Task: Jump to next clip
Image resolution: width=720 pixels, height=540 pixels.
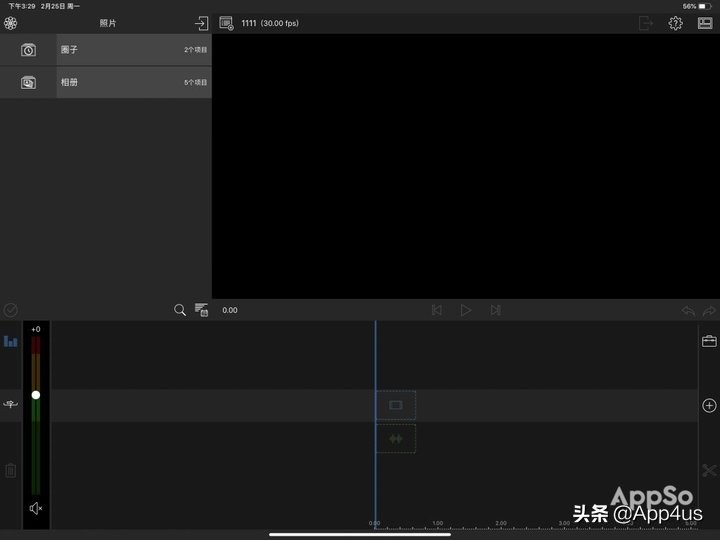Action: [x=495, y=310]
